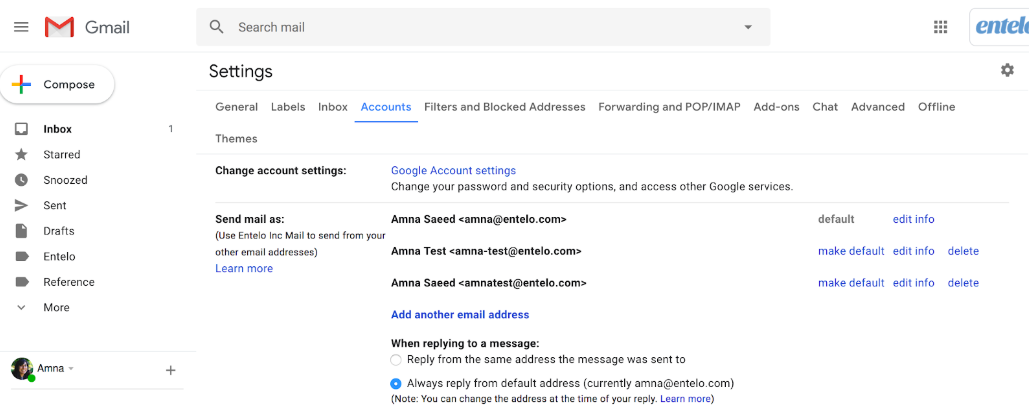Make amna-test@entelo.com the default
The image size is (1032, 408).
point(851,251)
